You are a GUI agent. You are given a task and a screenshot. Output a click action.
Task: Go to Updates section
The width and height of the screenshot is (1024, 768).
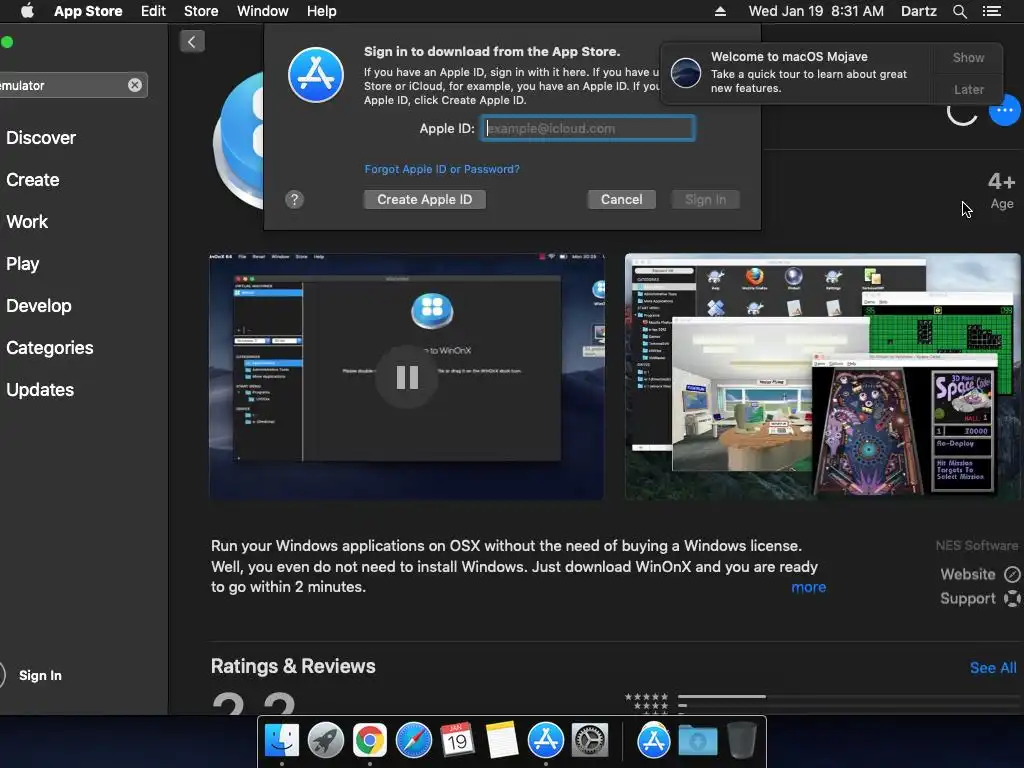(x=40, y=390)
